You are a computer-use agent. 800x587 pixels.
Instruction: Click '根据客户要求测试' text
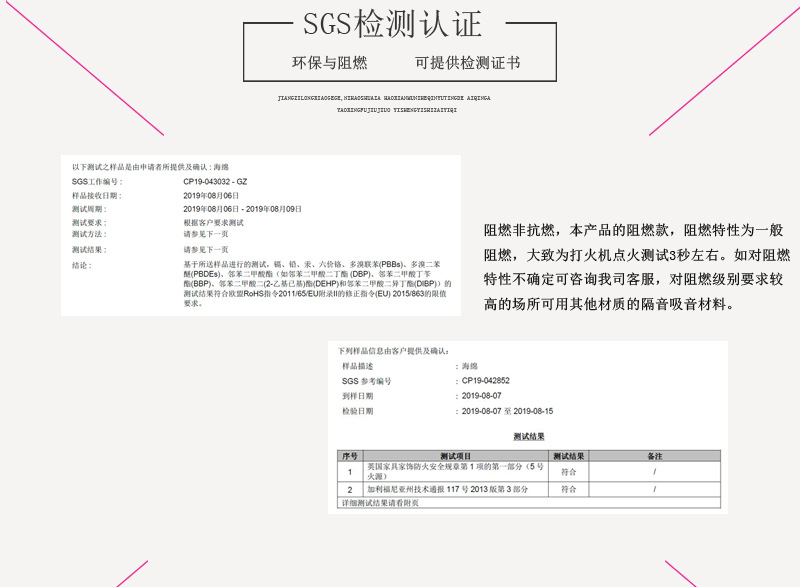coord(214,223)
